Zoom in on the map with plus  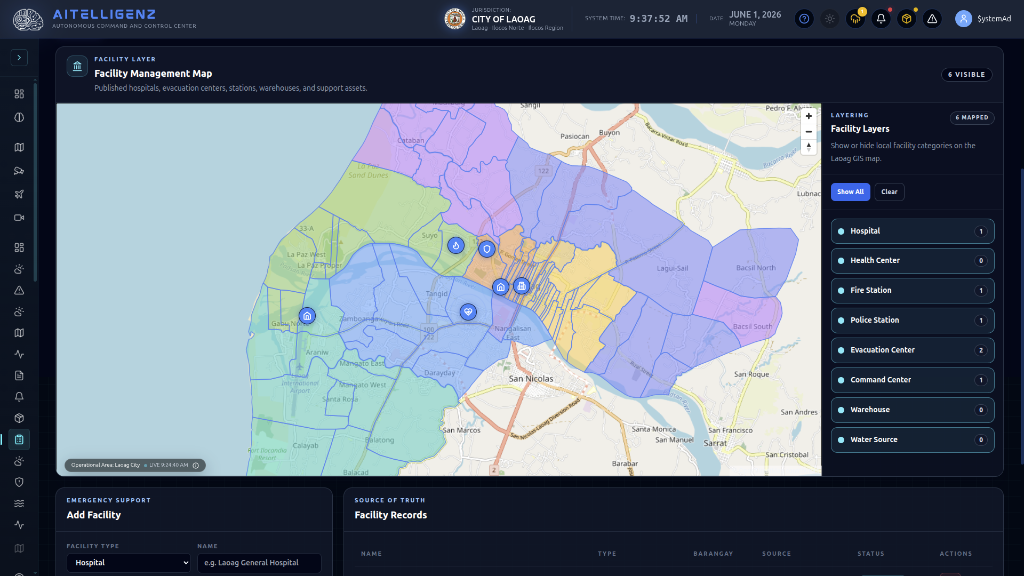pyautogui.click(x=808, y=116)
